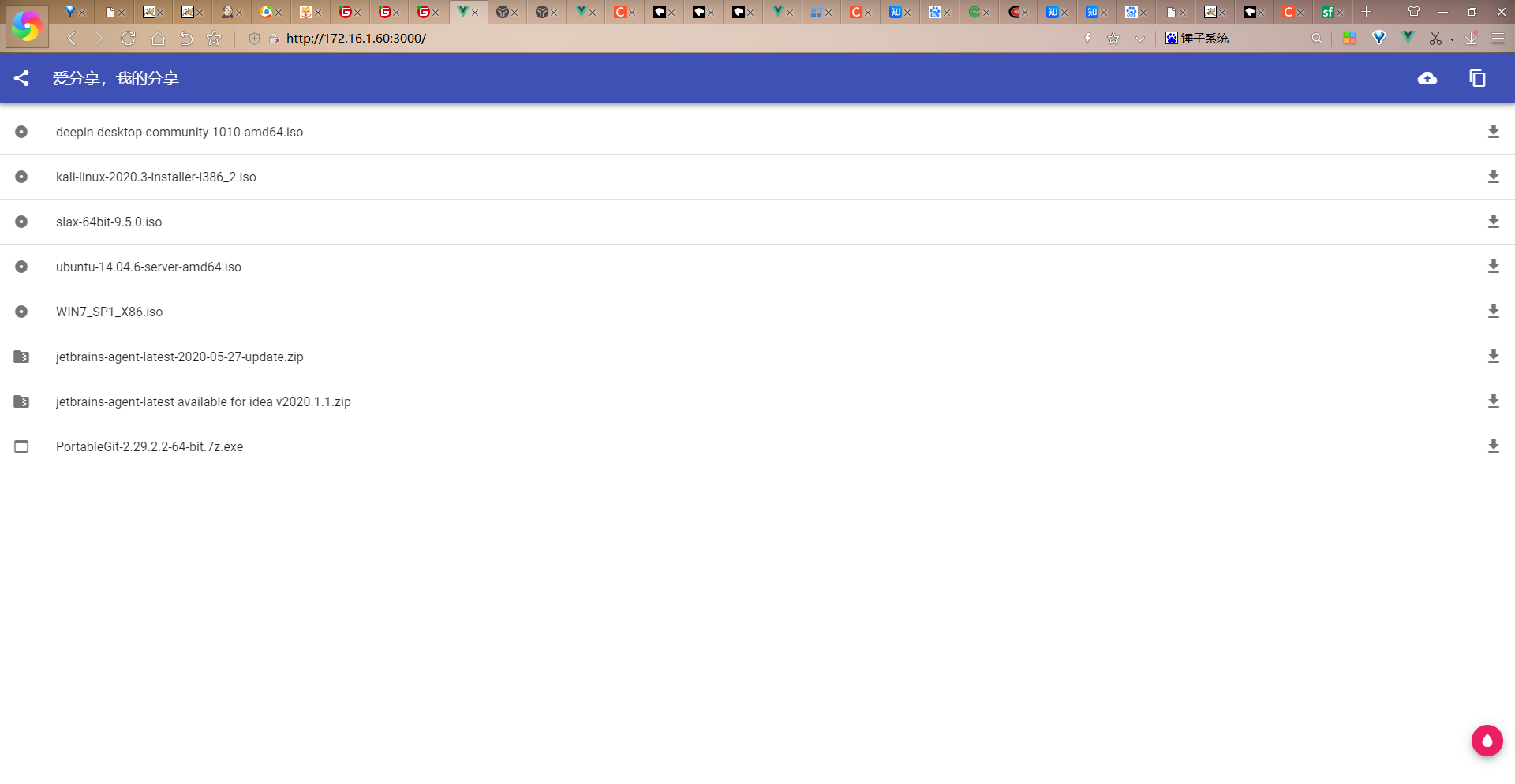Screen dimensions: 1515x784
Task: Click the colorful browser logo avatar
Action: (x=27, y=26)
